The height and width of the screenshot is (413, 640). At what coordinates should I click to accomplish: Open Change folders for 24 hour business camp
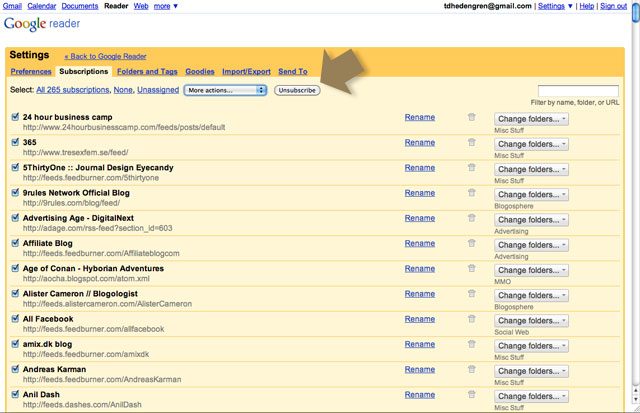tap(531, 119)
